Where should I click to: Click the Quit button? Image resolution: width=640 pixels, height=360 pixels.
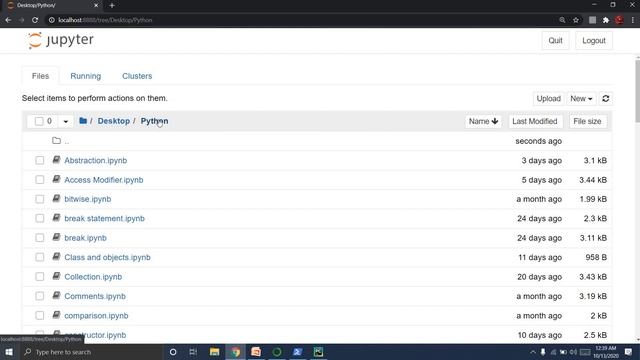(556, 40)
